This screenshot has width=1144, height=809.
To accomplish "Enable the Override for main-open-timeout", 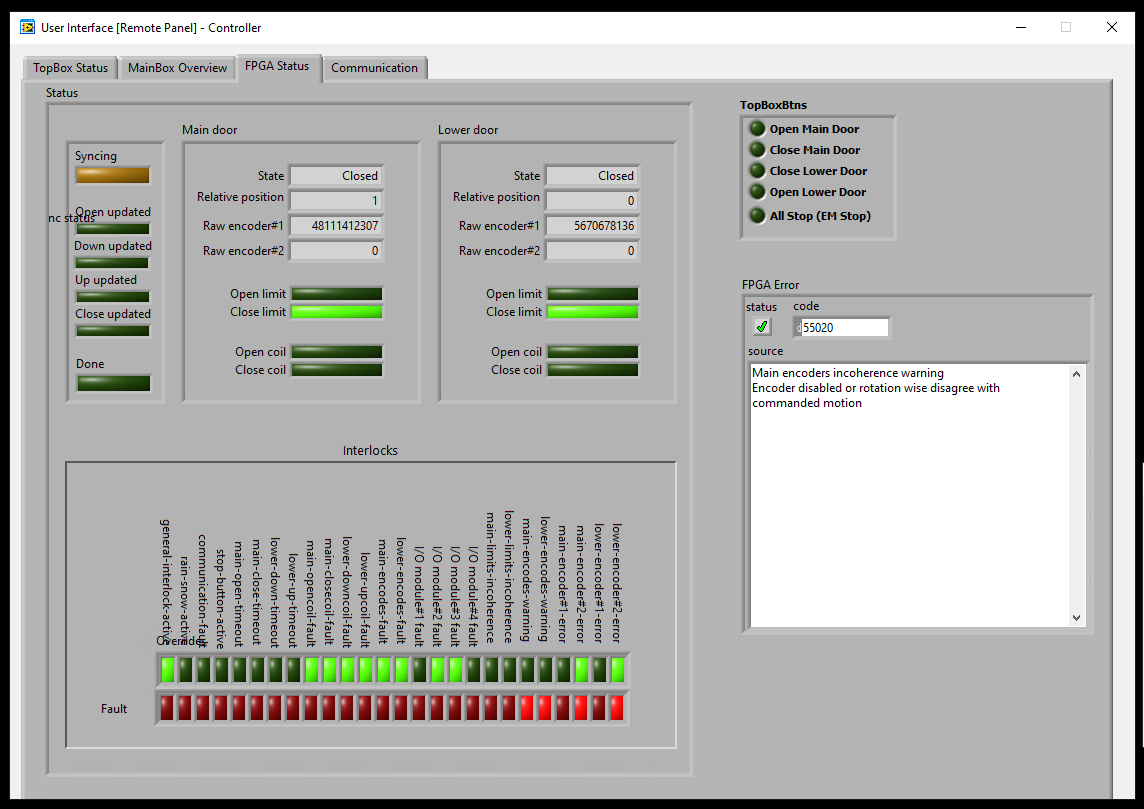I will click(x=240, y=670).
